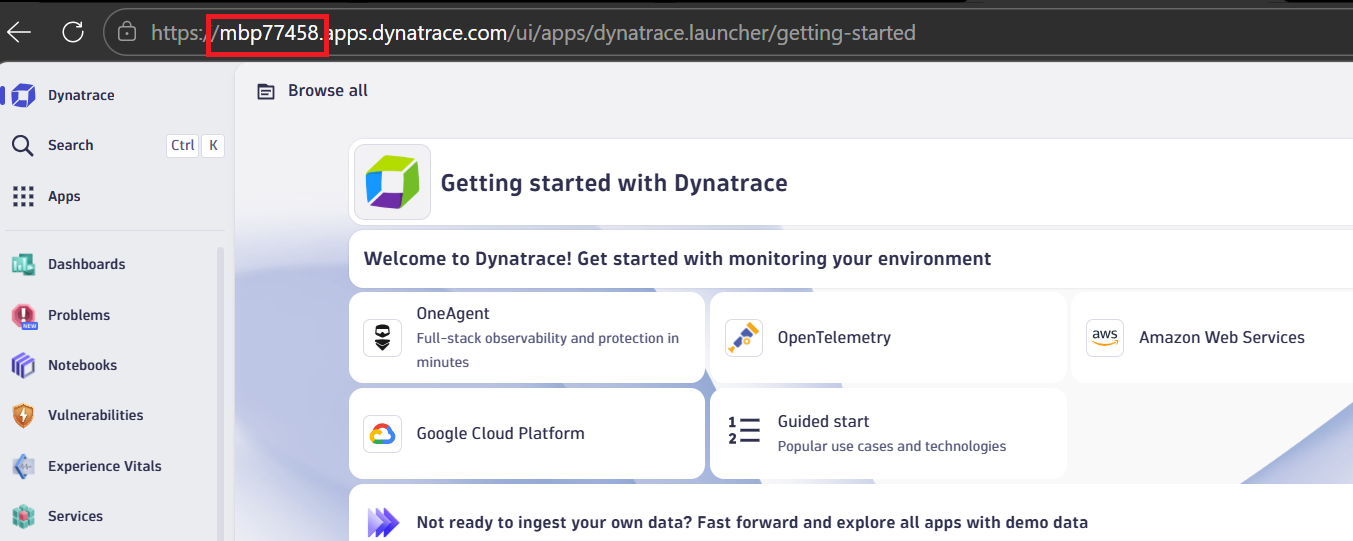Image resolution: width=1353 pixels, height=541 pixels.
Task: Click the URL address bar field
Action: coord(728,32)
